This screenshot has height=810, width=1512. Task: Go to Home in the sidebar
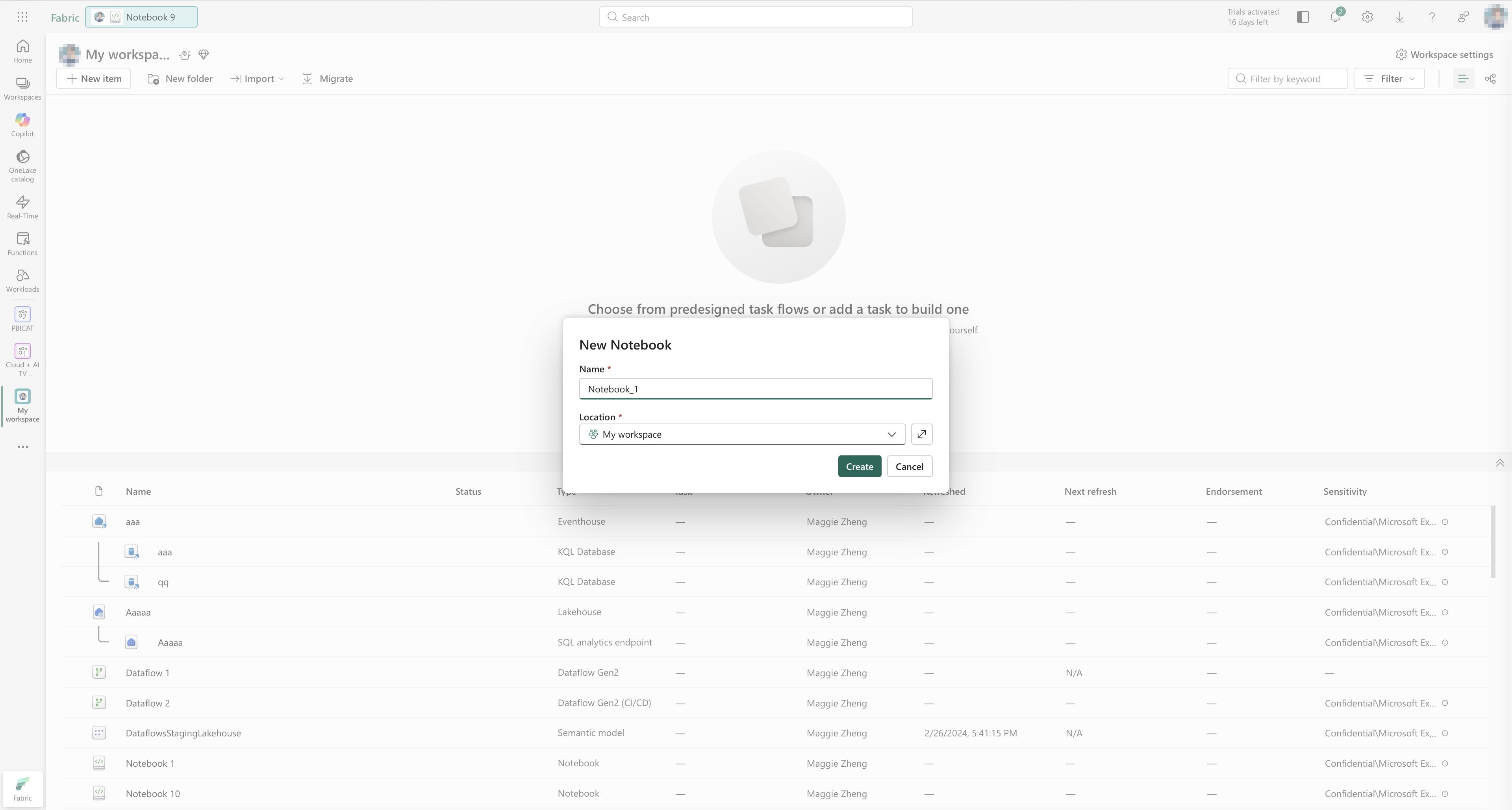[22, 51]
